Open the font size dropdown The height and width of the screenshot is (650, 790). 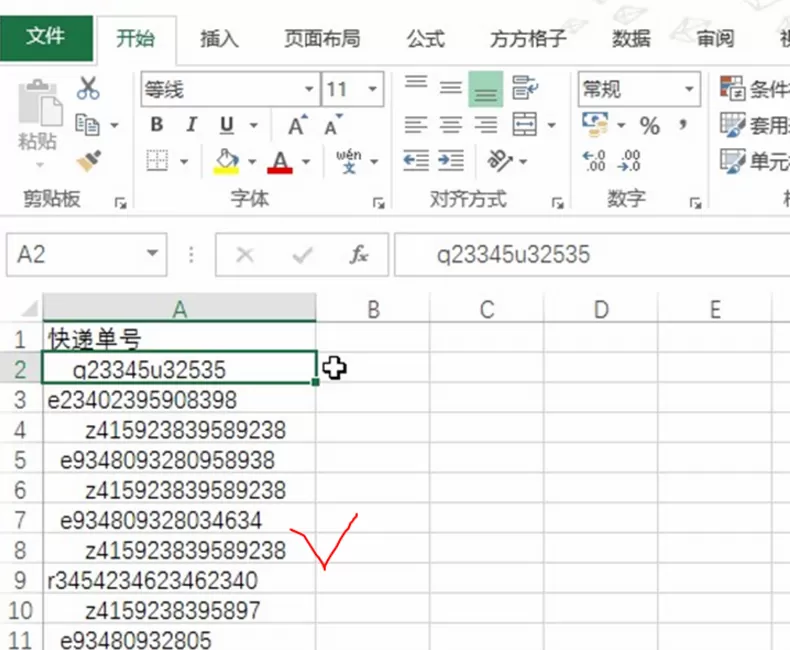point(373,89)
